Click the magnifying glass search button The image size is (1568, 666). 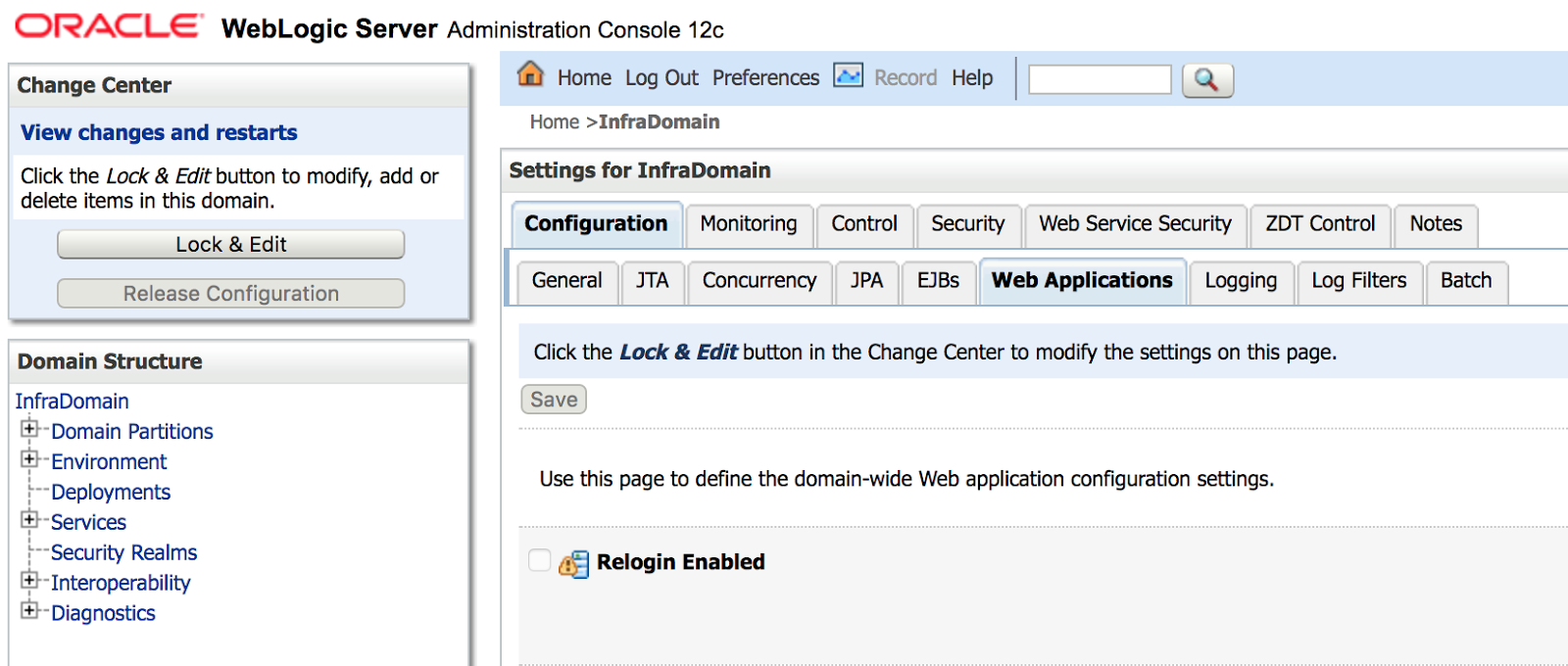coord(1207,80)
